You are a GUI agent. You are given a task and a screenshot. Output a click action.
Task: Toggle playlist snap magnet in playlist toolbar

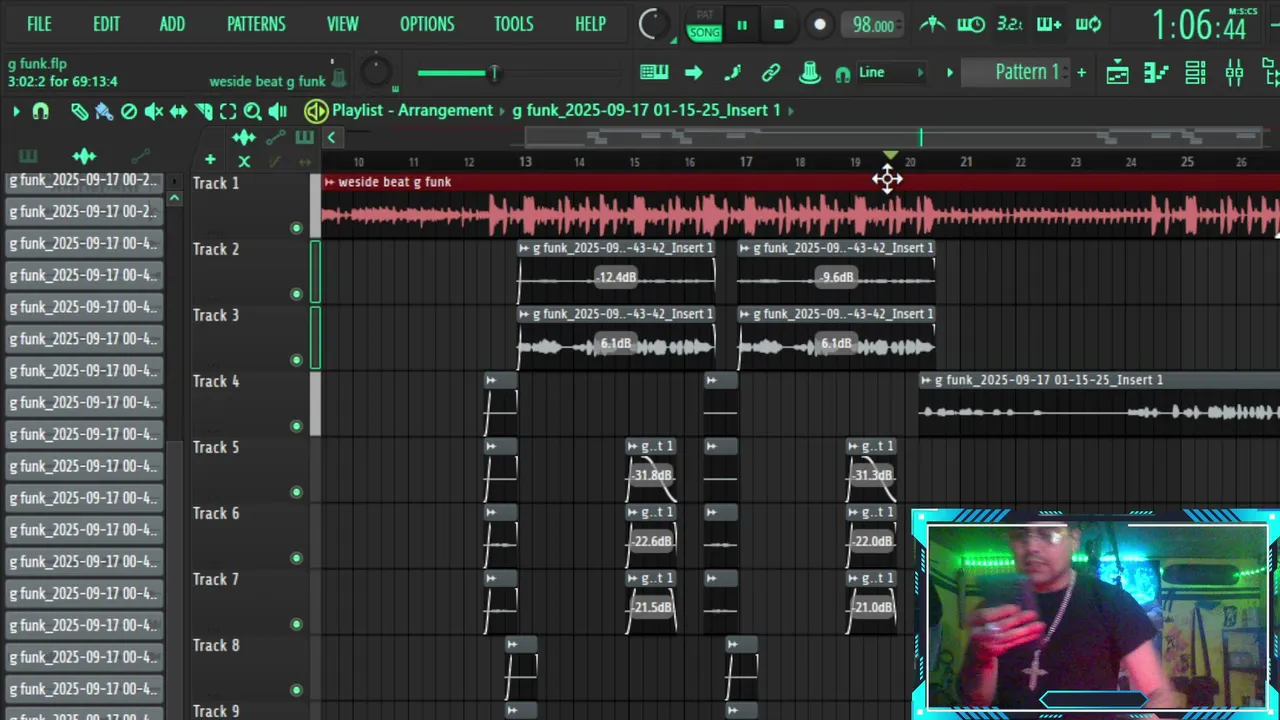point(40,111)
